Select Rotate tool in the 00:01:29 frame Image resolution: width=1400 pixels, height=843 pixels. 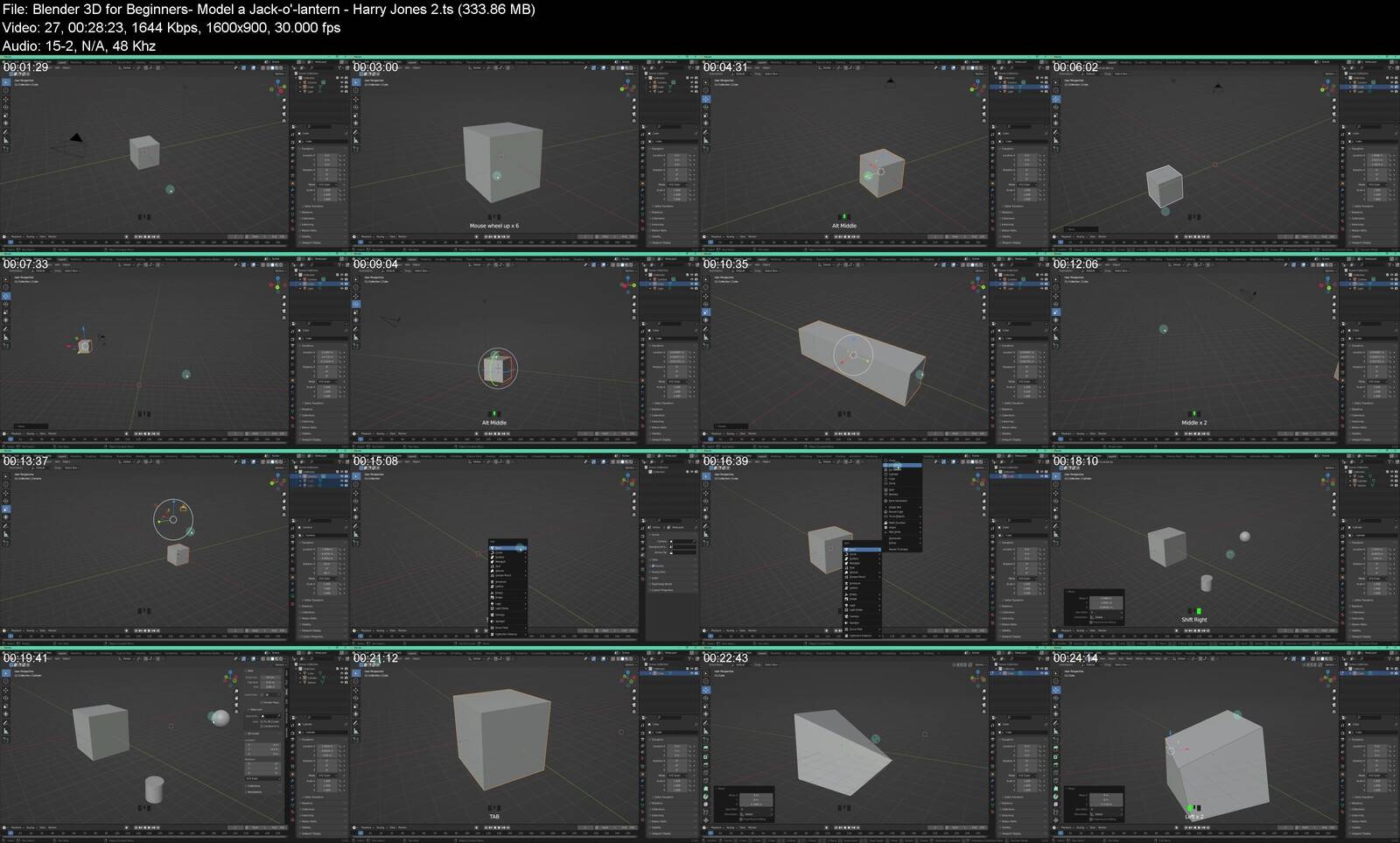pyautogui.click(x=5, y=107)
